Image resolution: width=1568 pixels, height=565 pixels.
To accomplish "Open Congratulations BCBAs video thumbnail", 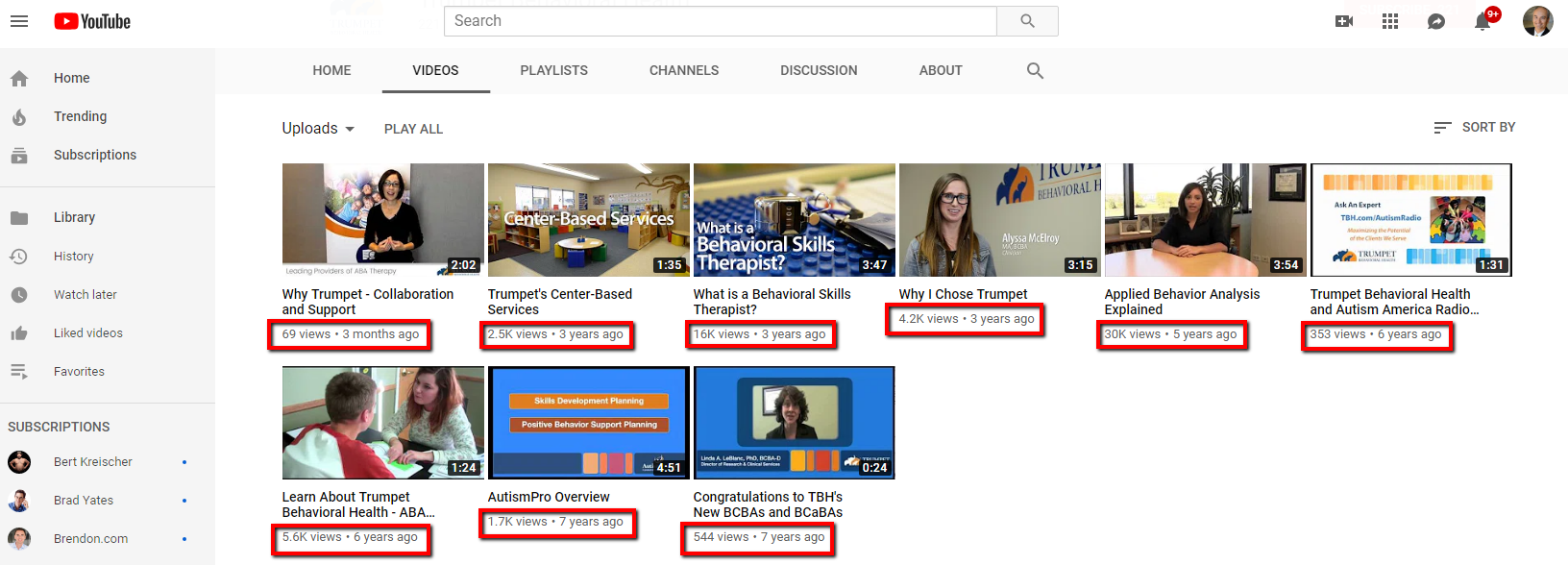I will (795, 423).
